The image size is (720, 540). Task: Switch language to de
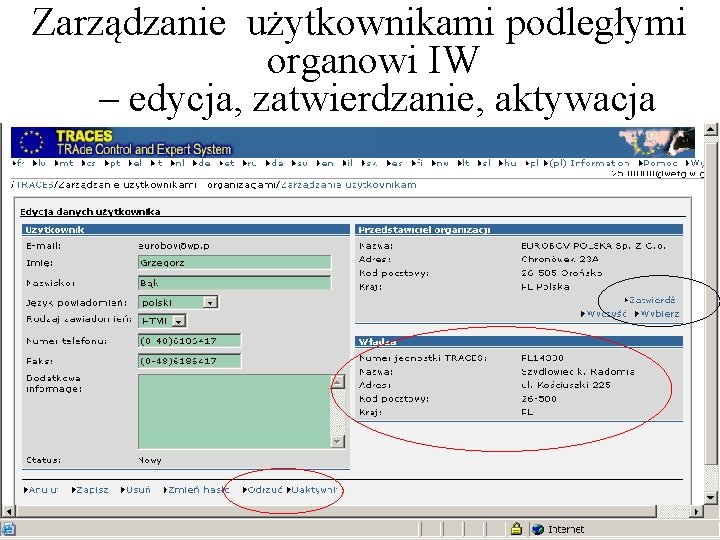(x=201, y=163)
